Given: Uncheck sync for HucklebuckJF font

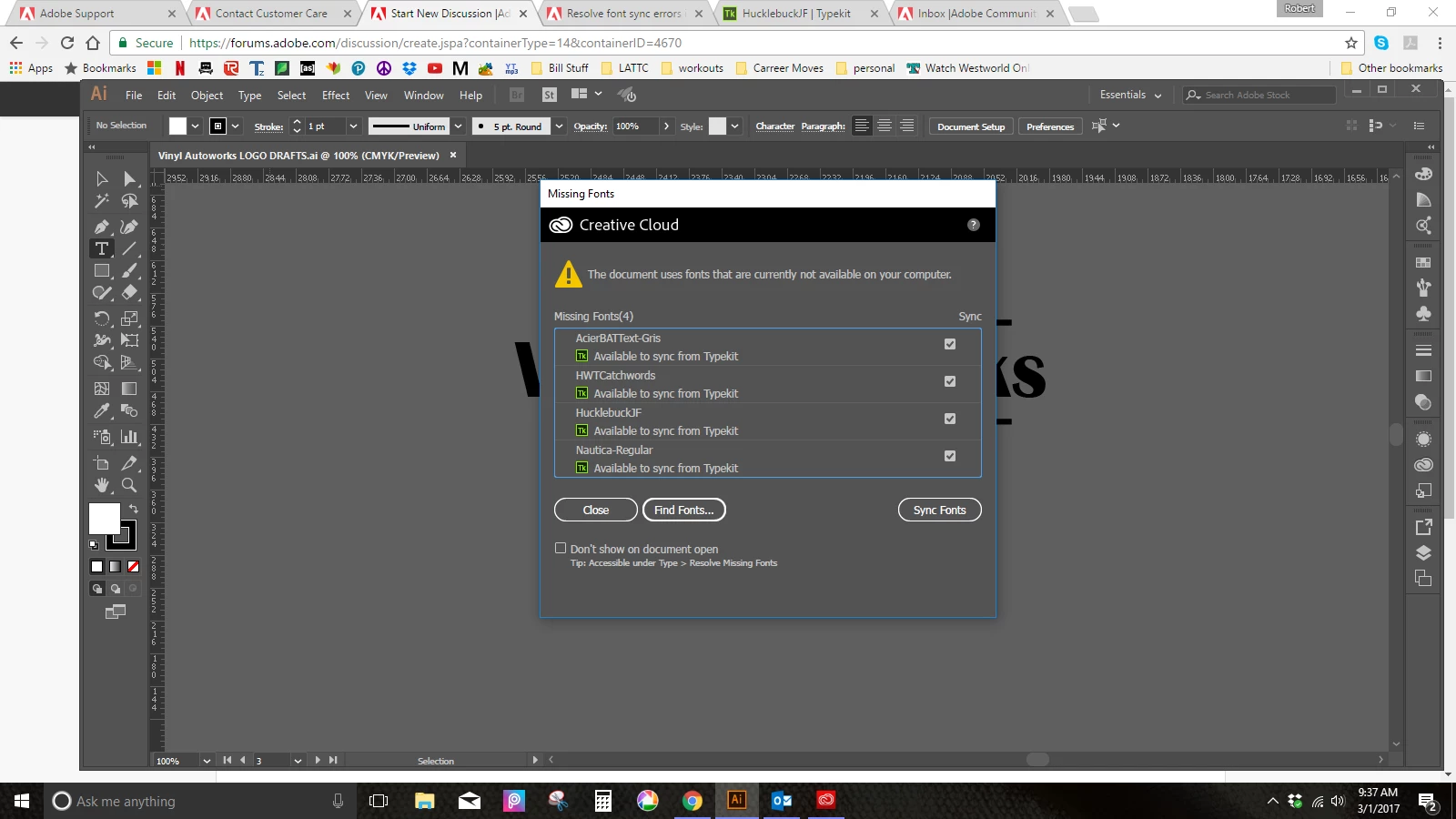Looking at the screenshot, I should [x=950, y=419].
